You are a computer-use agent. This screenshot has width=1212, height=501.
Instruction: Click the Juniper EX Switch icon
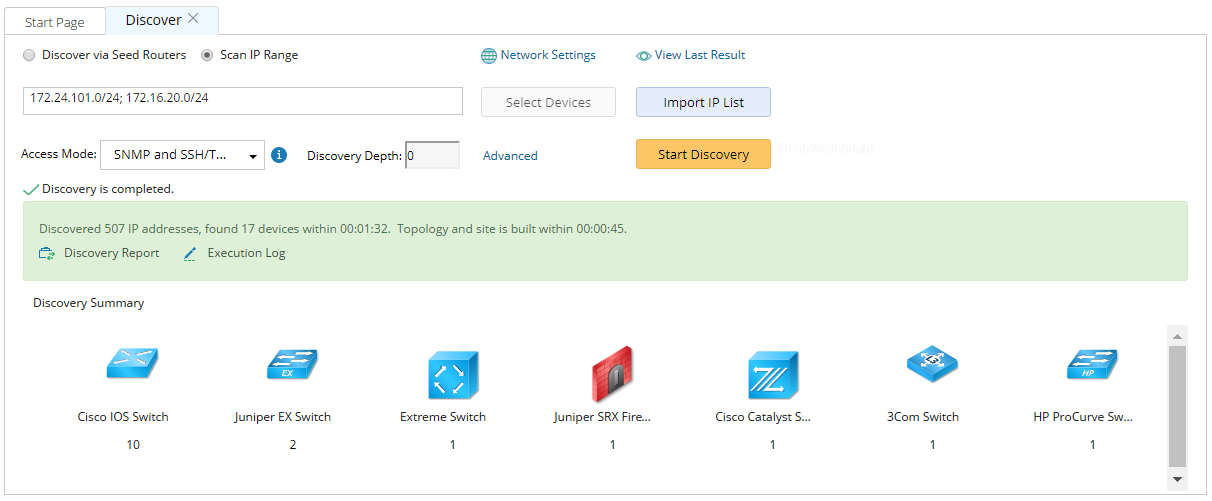click(x=292, y=366)
